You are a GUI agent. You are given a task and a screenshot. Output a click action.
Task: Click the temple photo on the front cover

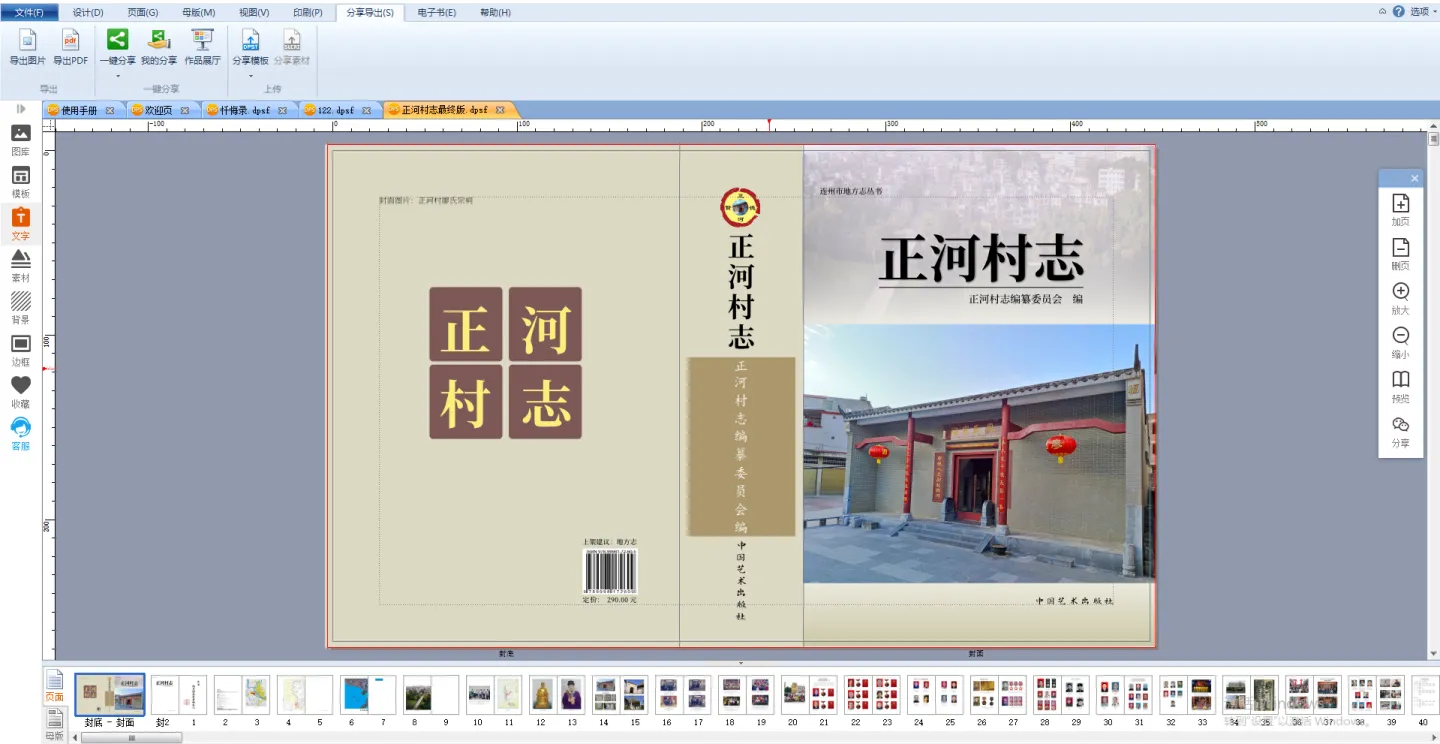click(979, 453)
